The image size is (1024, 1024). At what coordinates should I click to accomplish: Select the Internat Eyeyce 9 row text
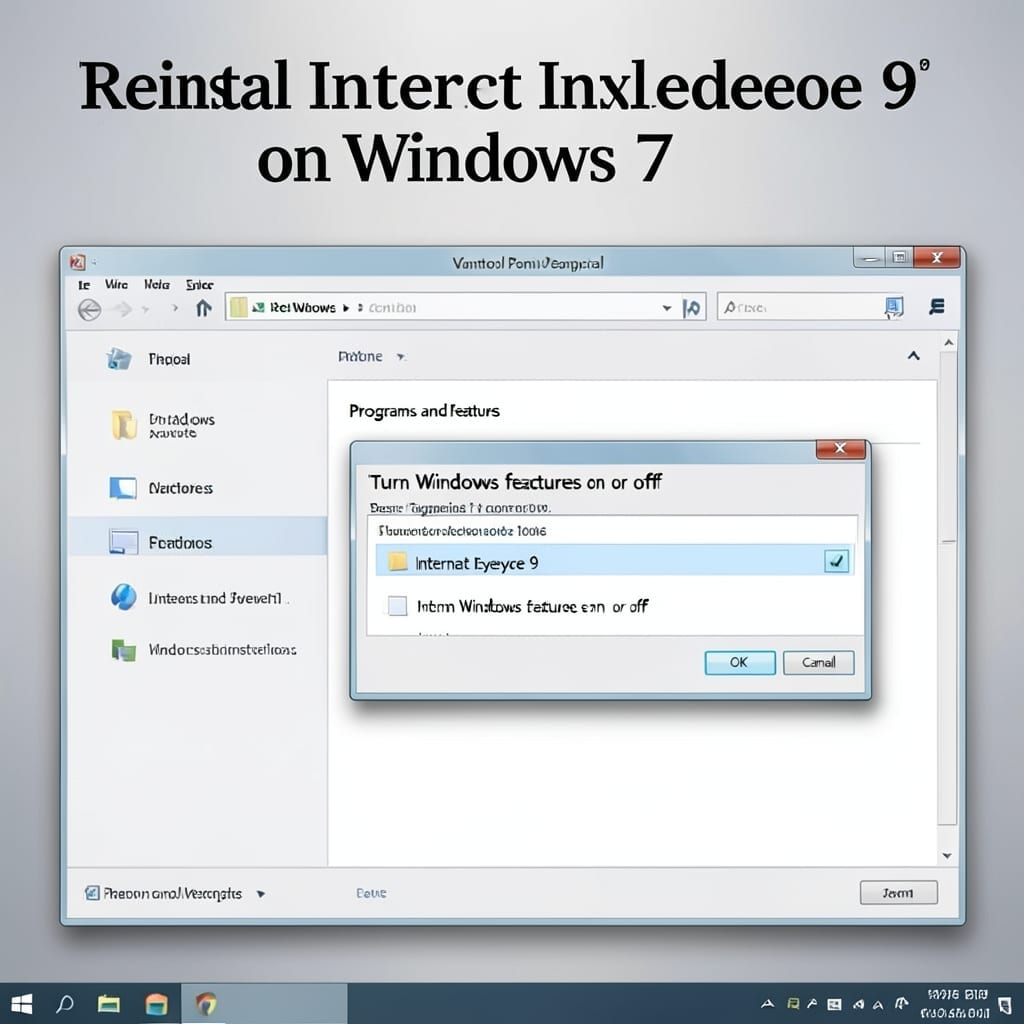(x=477, y=563)
